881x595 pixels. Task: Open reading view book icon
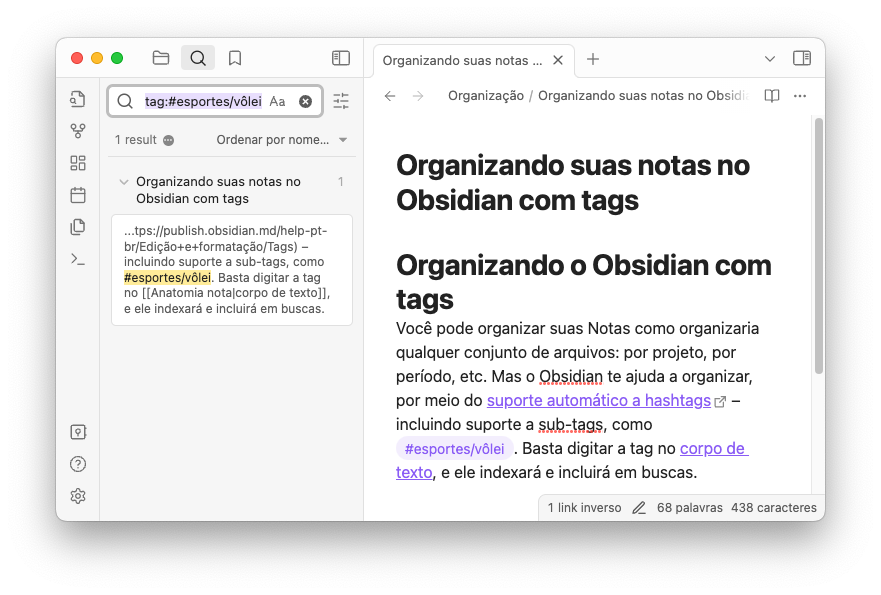coord(771,95)
